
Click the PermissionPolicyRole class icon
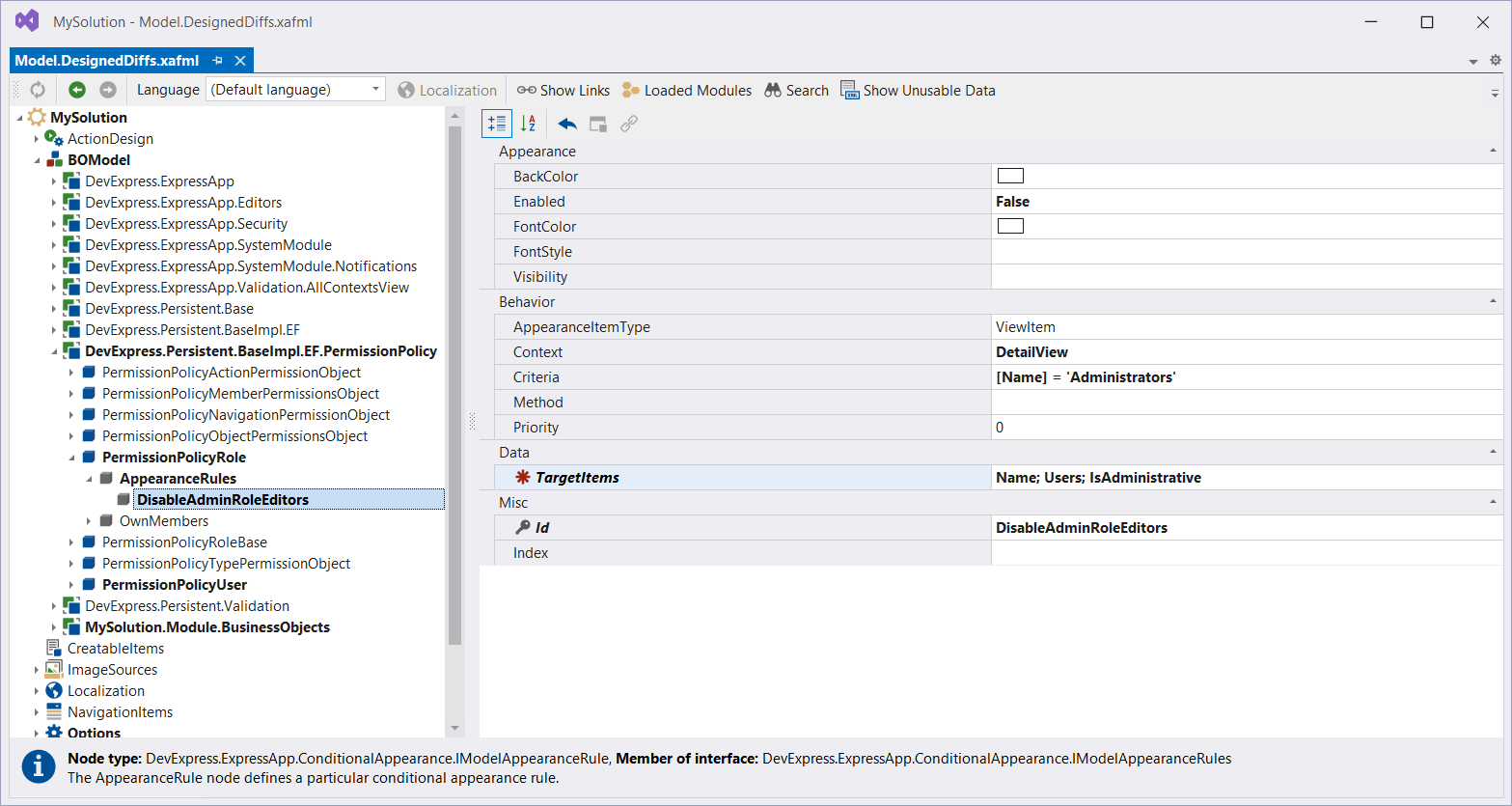point(89,457)
